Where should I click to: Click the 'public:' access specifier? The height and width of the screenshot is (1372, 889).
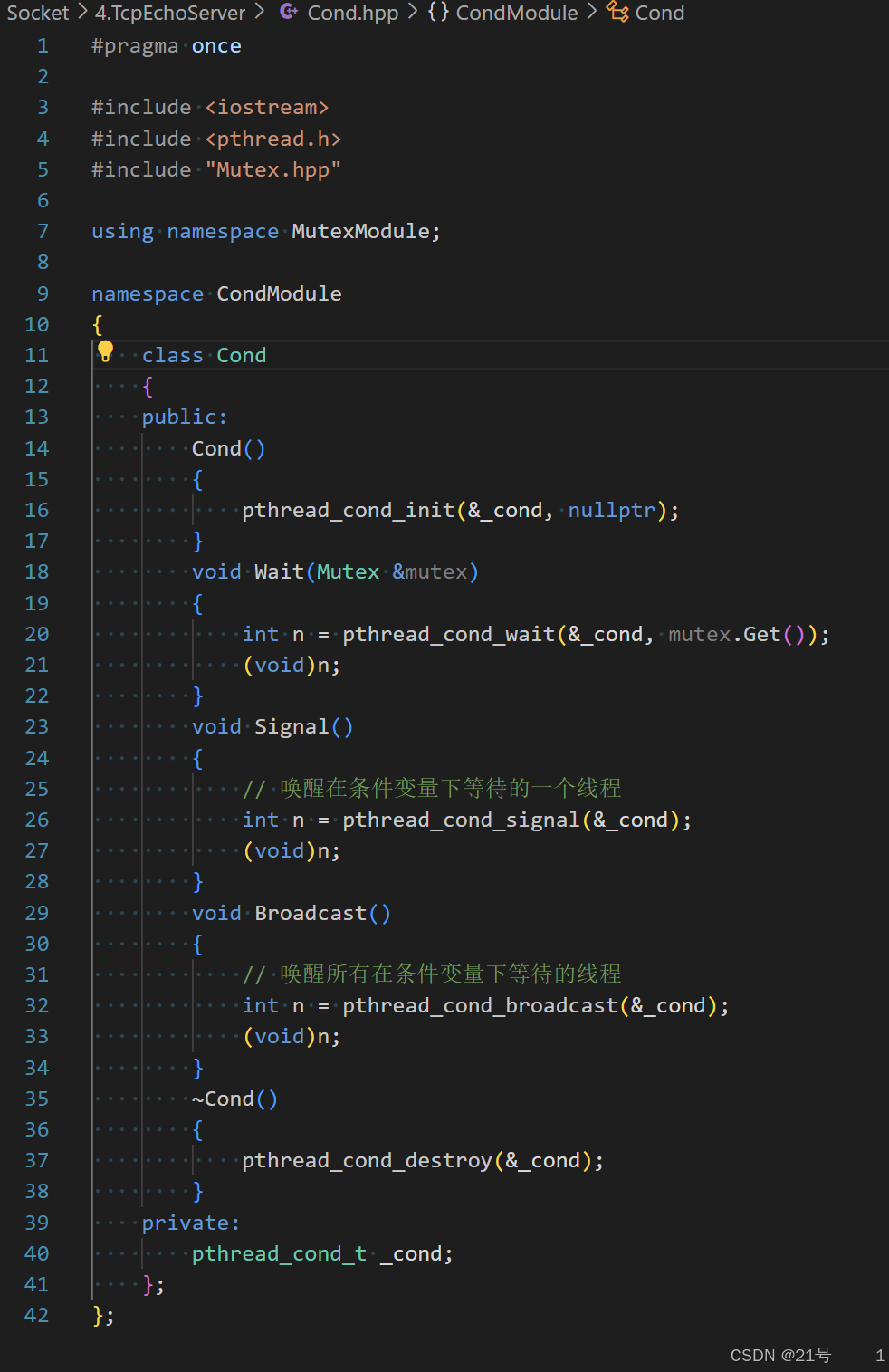click(x=185, y=417)
